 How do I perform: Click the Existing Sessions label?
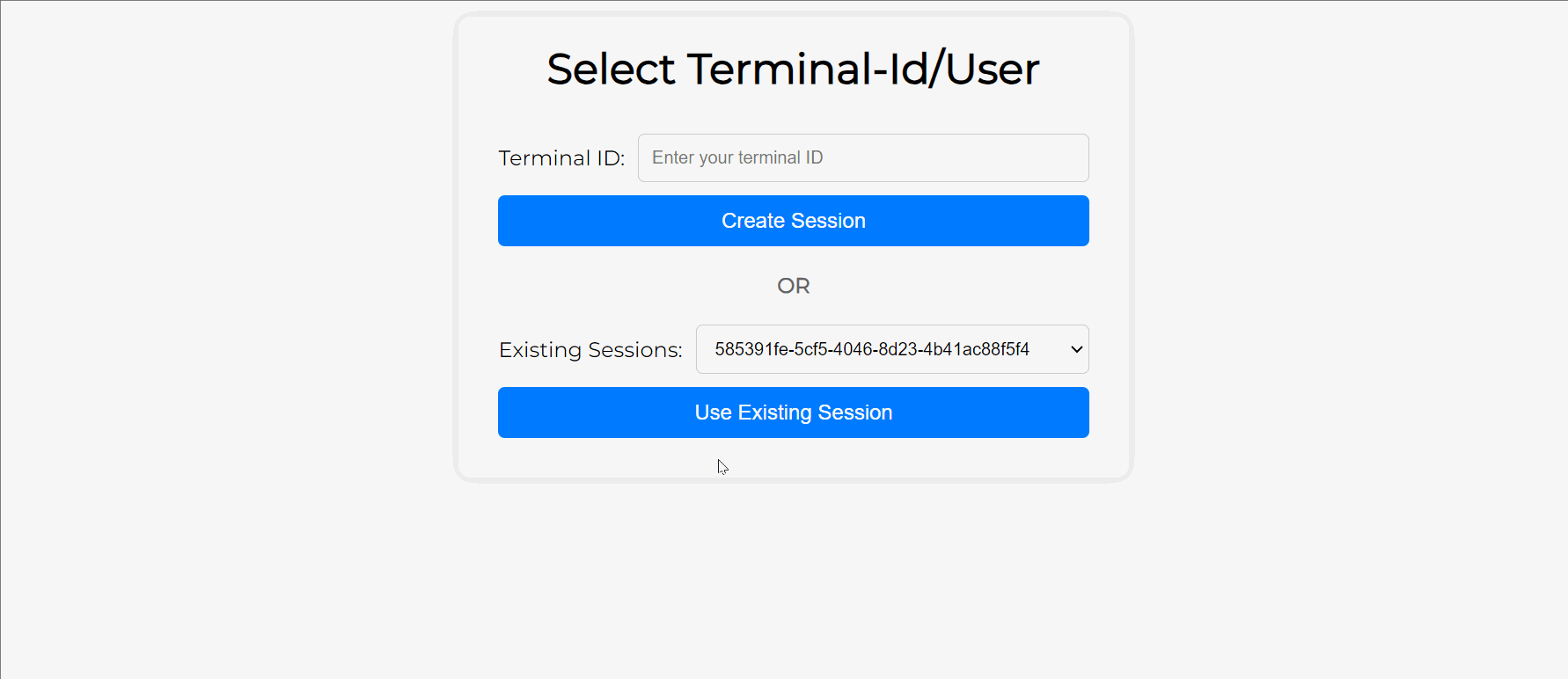590,349
